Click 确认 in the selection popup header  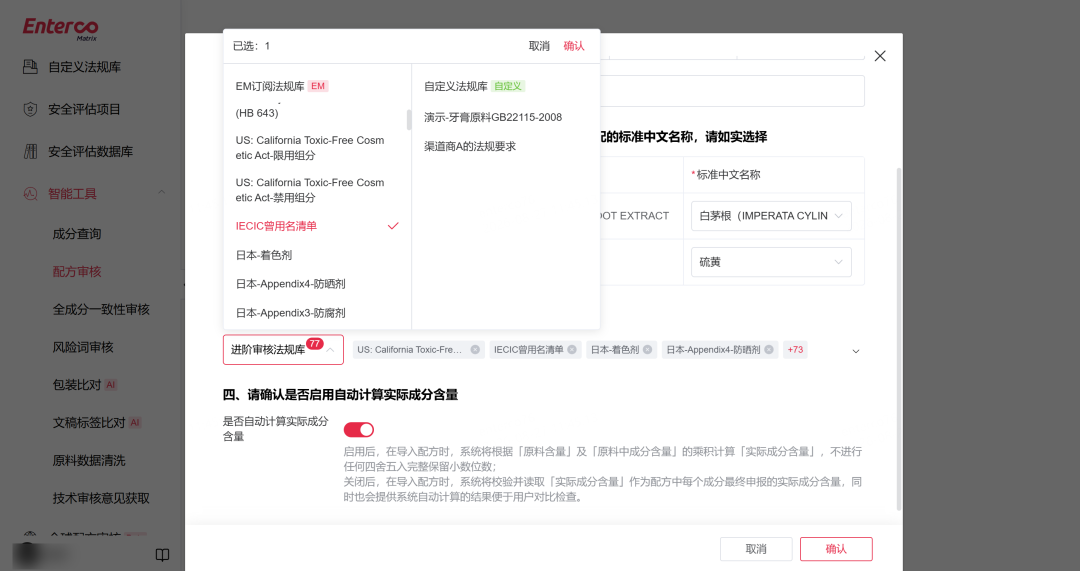coord(574,46)
